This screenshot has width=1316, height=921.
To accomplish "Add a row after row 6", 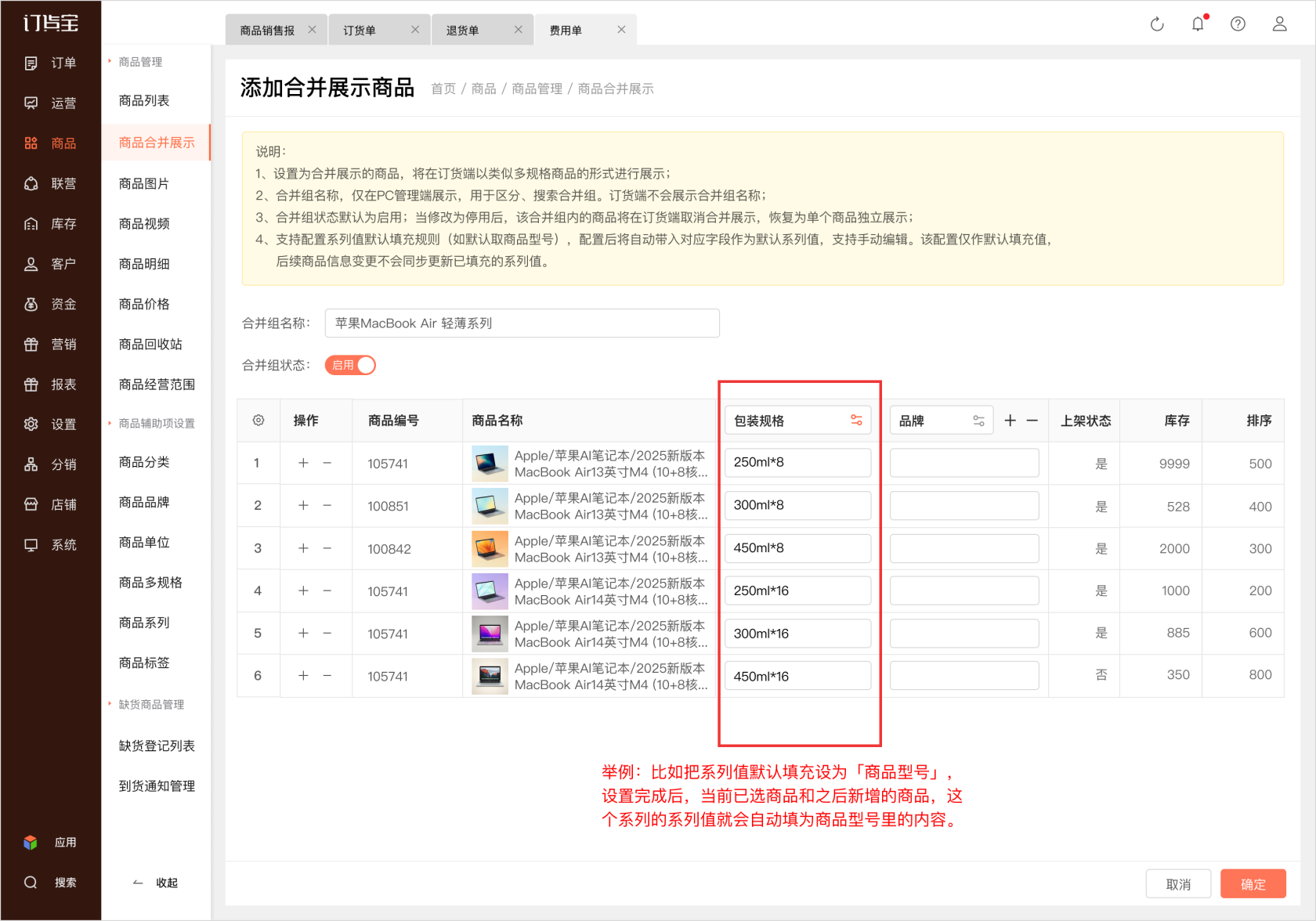I will click(303, 675).
